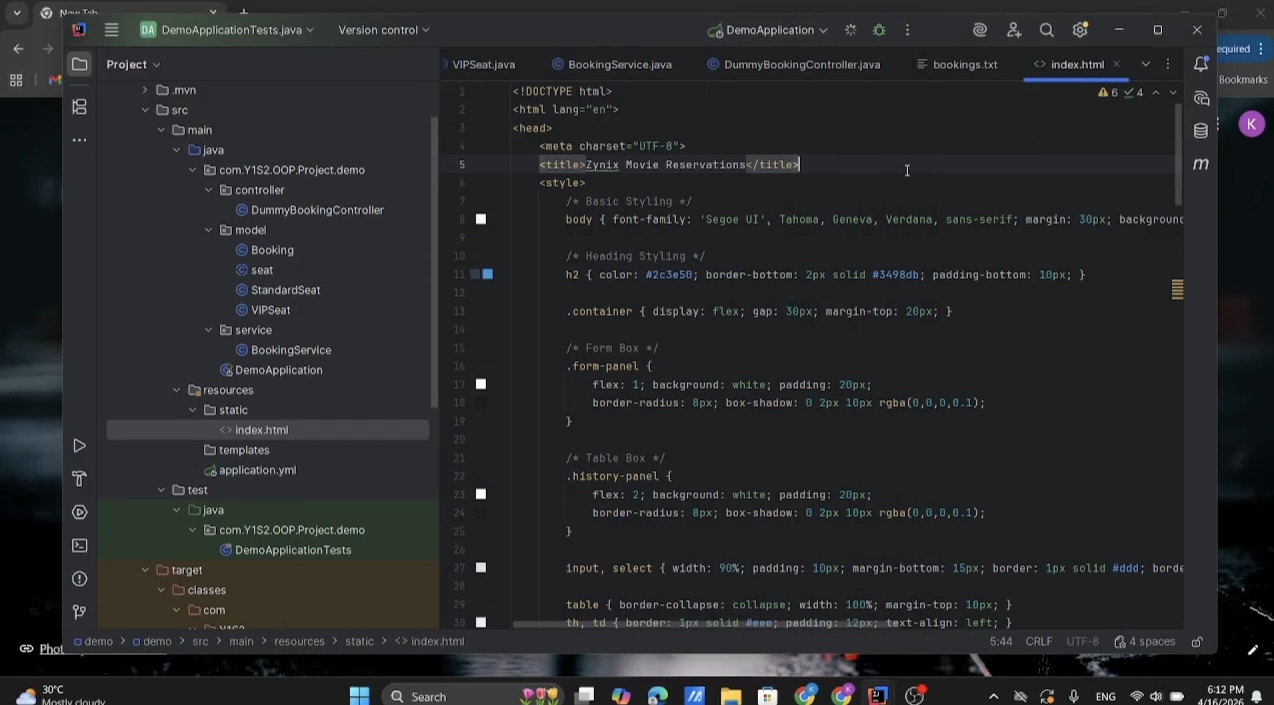The image size is (1274, 705).
Task: Open the Terminal tool window
Action: coord(79,545)
